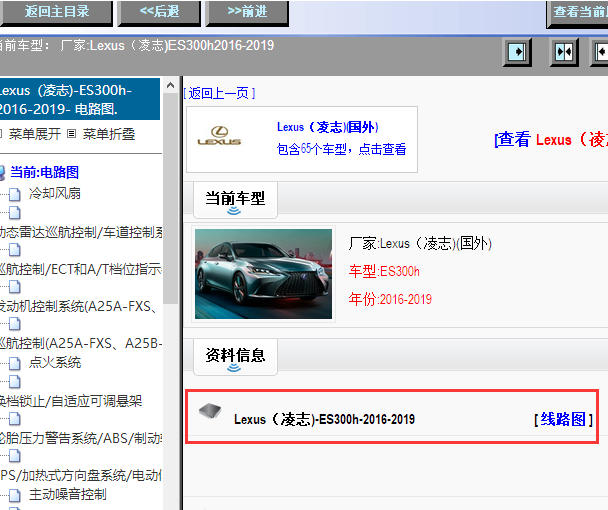Open the 线路图 link
This screenshot has width=608, height=510.
[563, 419]
